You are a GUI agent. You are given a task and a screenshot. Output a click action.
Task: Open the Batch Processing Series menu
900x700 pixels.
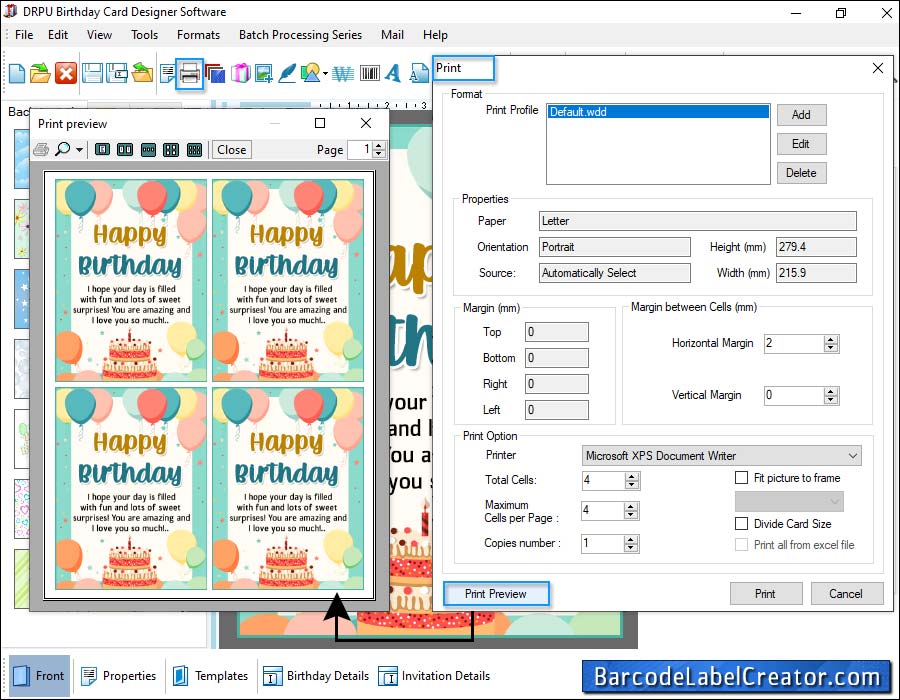[300, 34]
